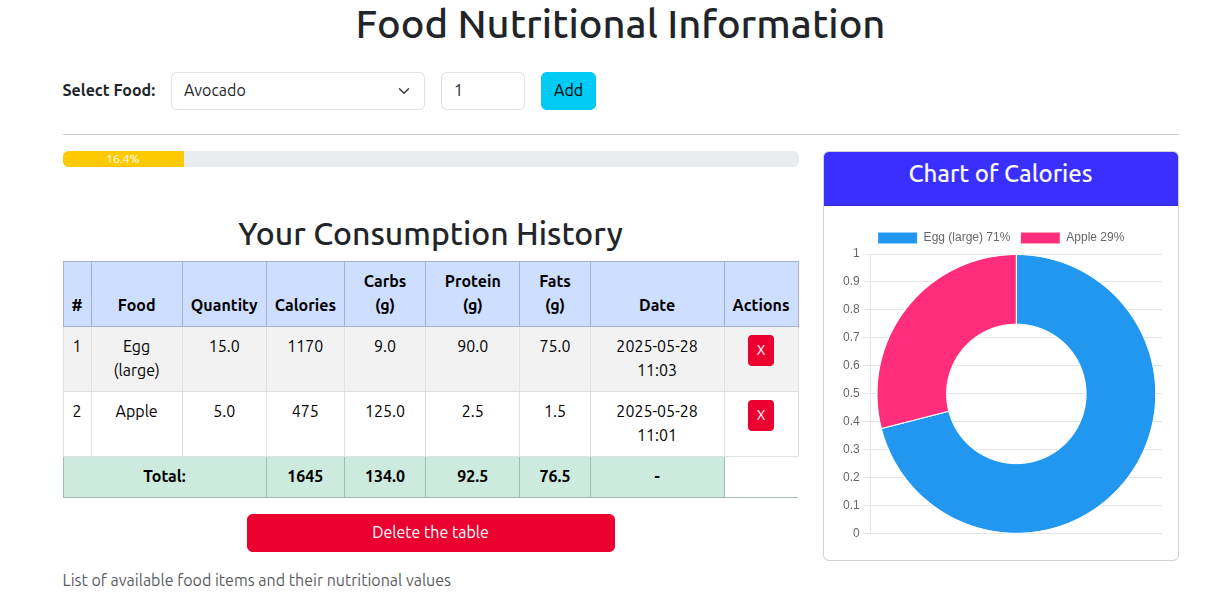Click the Apple date cell 2025-05-28 11:01
Screen dimensions: 1220x596
click(x=657, y=424)
